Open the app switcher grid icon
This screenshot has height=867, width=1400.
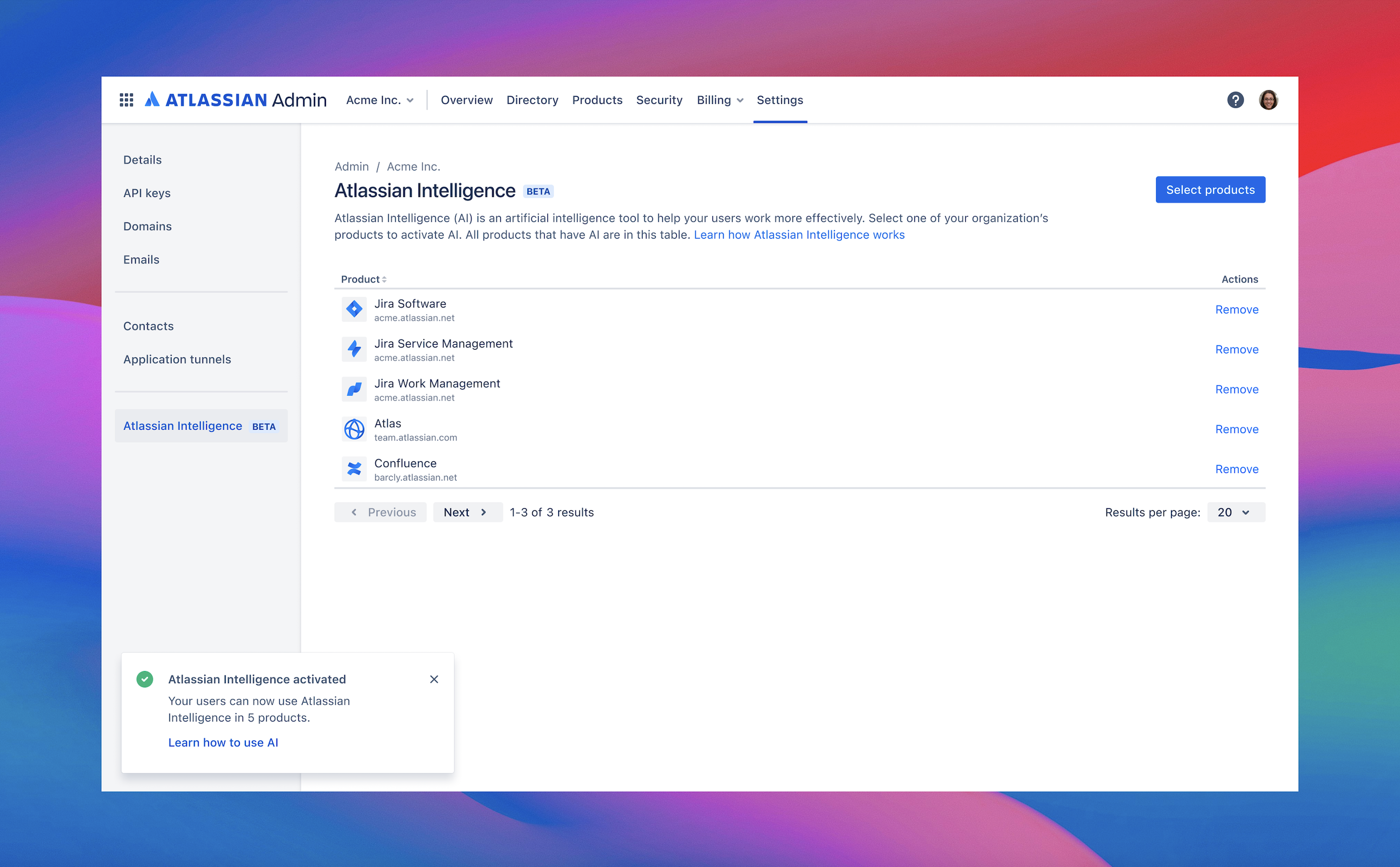coord(126,100)
